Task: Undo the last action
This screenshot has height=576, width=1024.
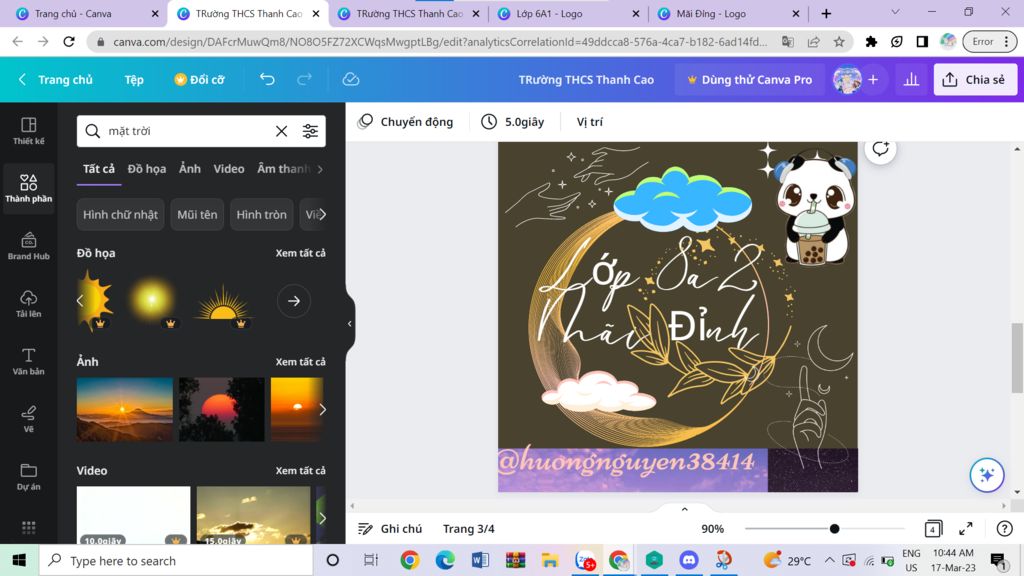Action: click(267, 79)
